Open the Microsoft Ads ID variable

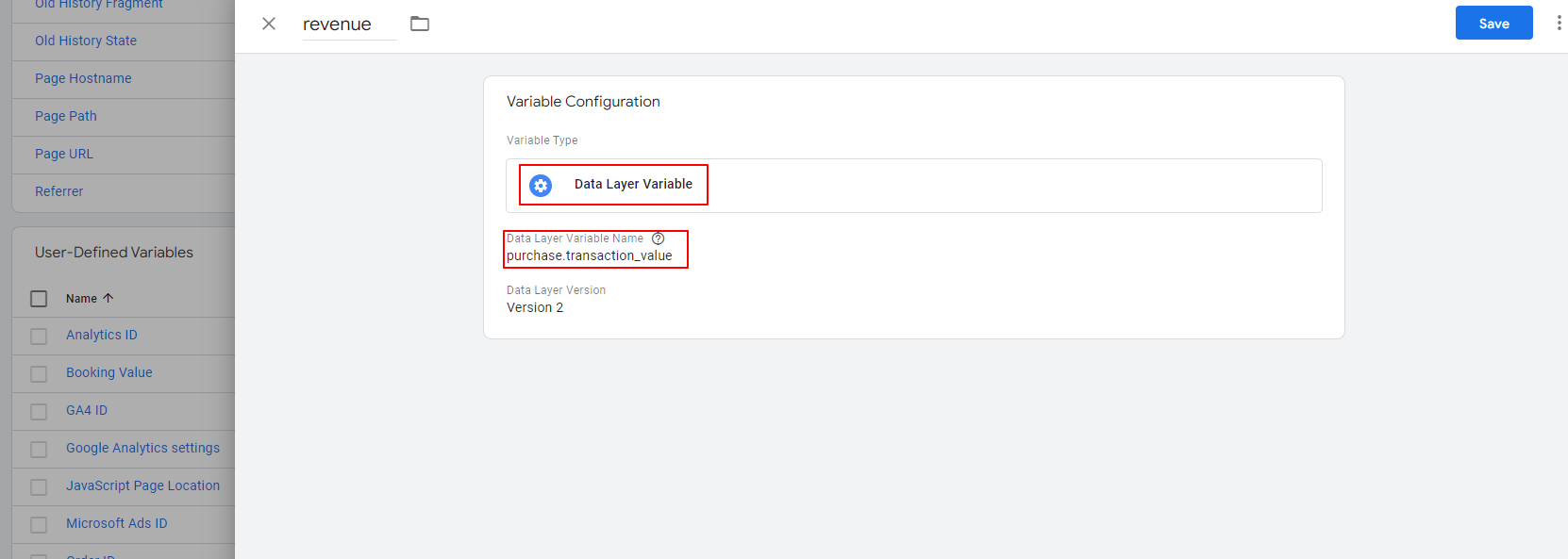point(116,523)
